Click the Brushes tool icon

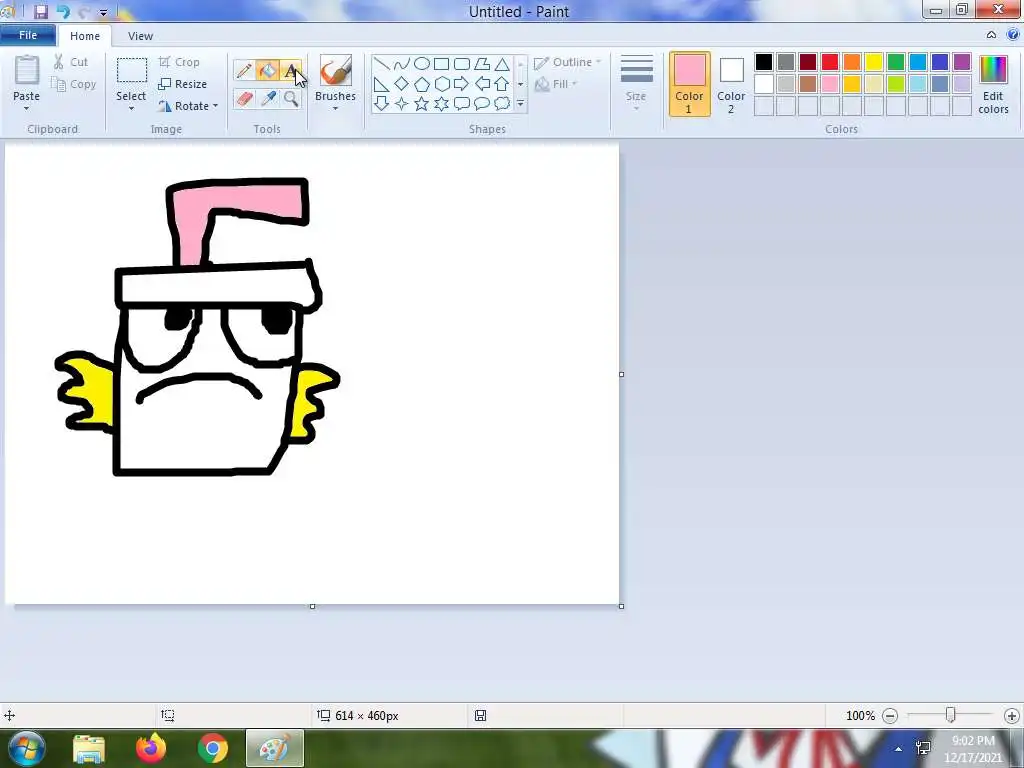(x=336, y=70)
